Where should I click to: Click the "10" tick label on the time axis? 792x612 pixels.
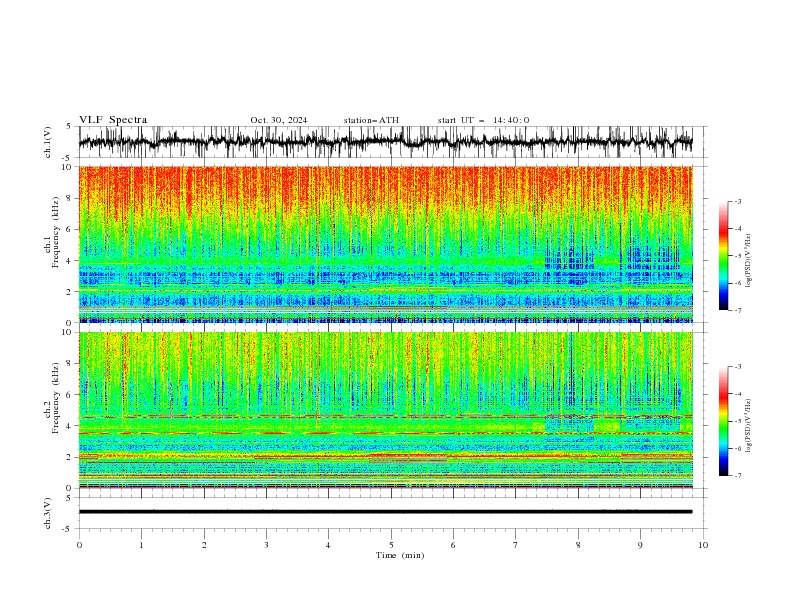click(x=703, y=545)
